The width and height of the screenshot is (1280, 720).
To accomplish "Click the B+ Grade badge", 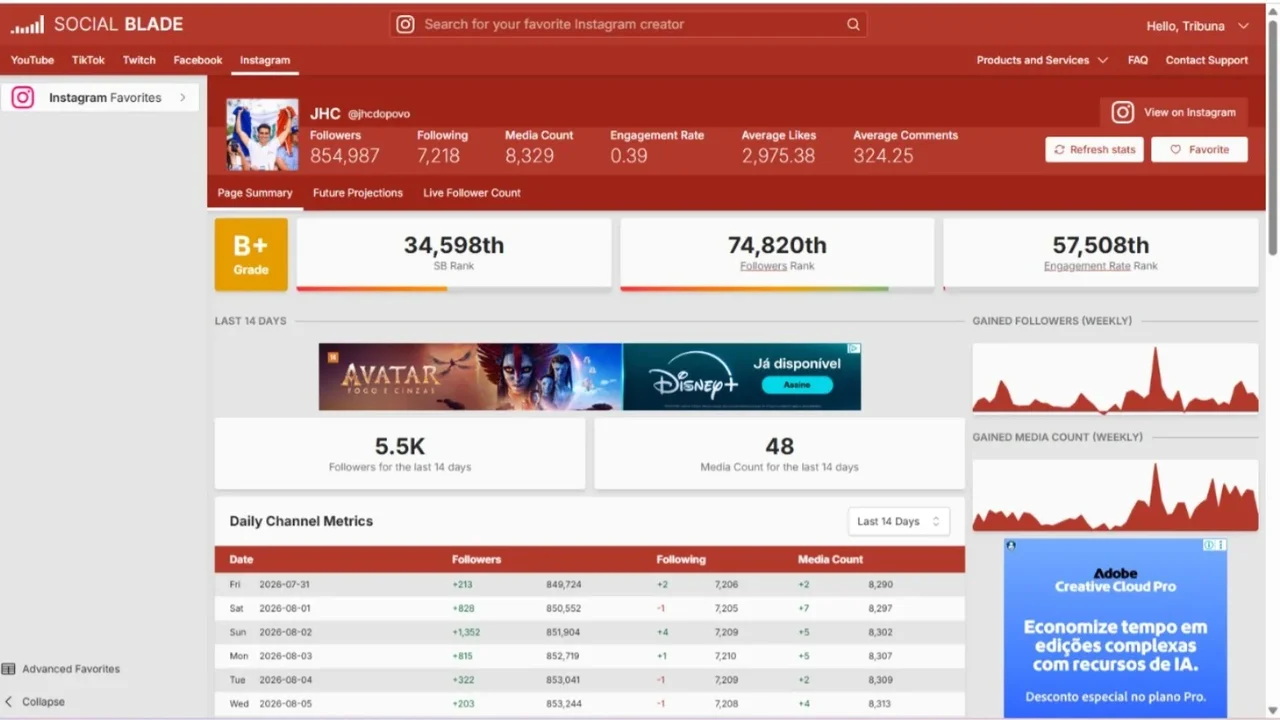I will (251, 255).
